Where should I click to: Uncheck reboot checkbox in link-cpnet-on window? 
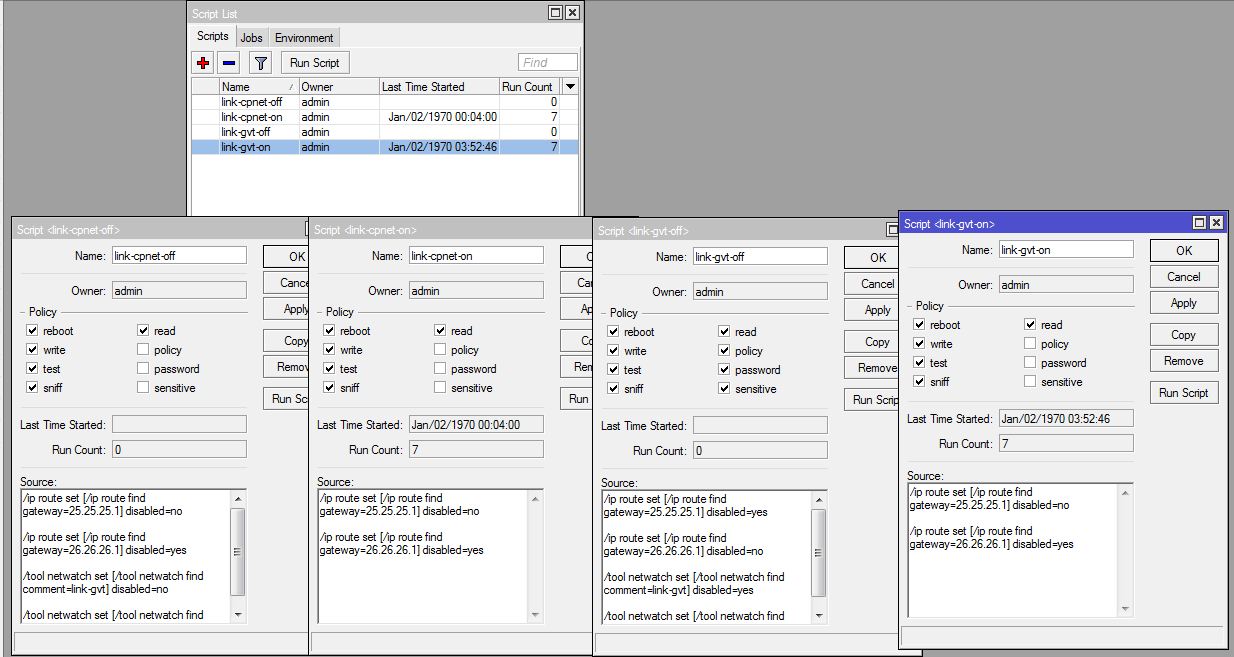point(330,331)
